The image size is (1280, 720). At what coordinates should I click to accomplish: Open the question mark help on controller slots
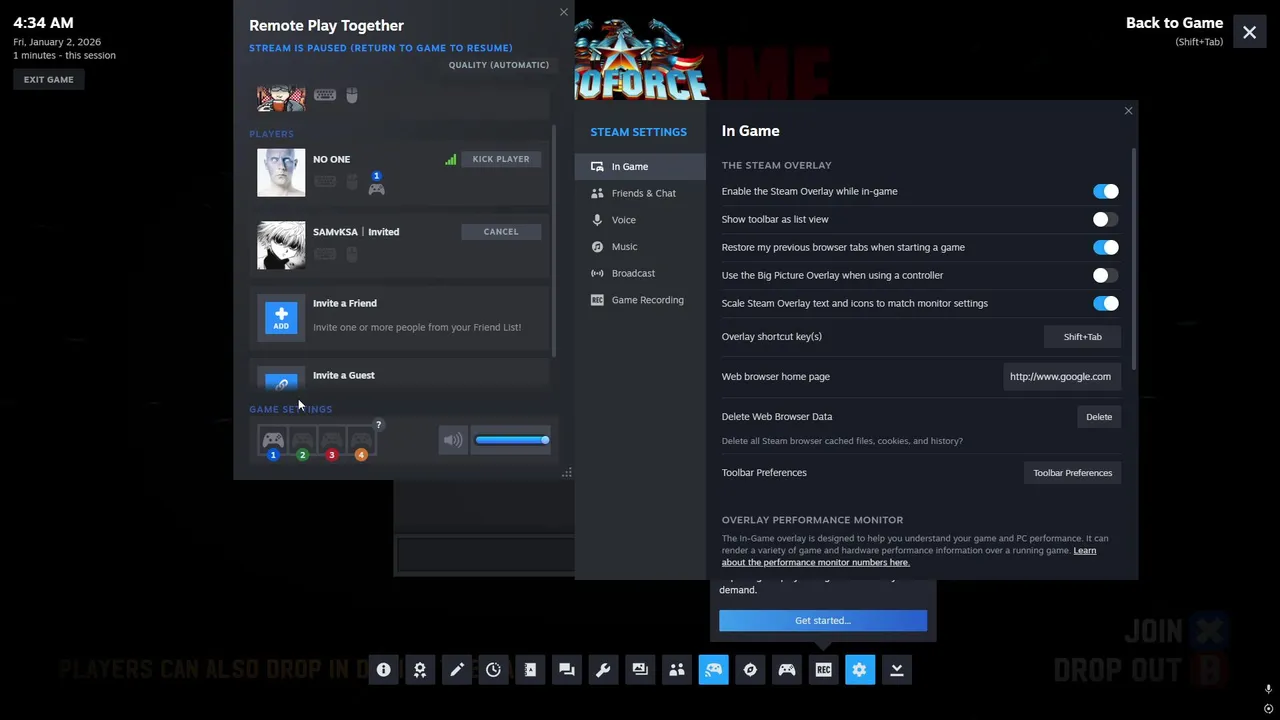(378, 425)
